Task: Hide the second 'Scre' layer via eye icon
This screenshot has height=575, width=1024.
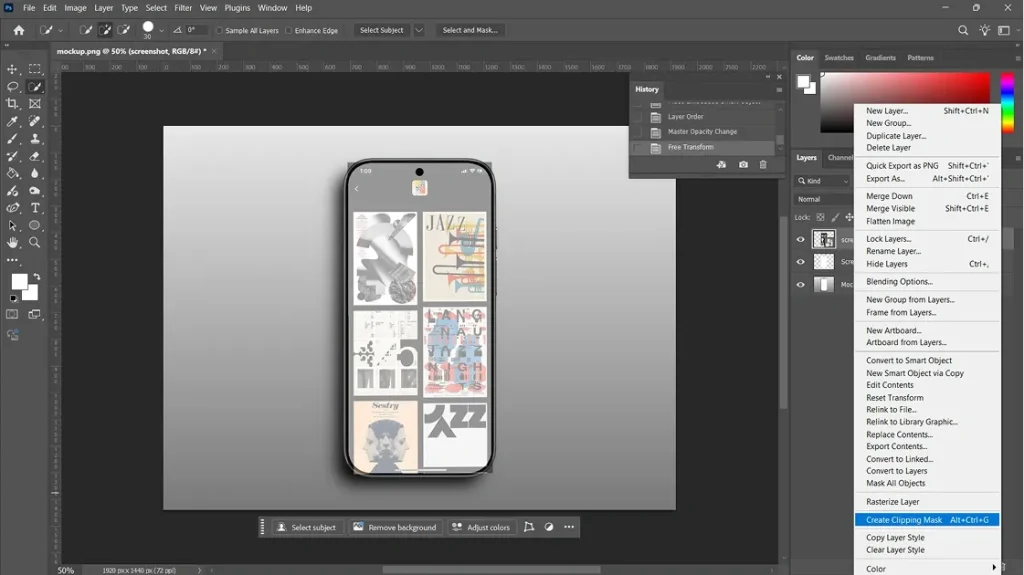Action: click(x=801, y=262)
